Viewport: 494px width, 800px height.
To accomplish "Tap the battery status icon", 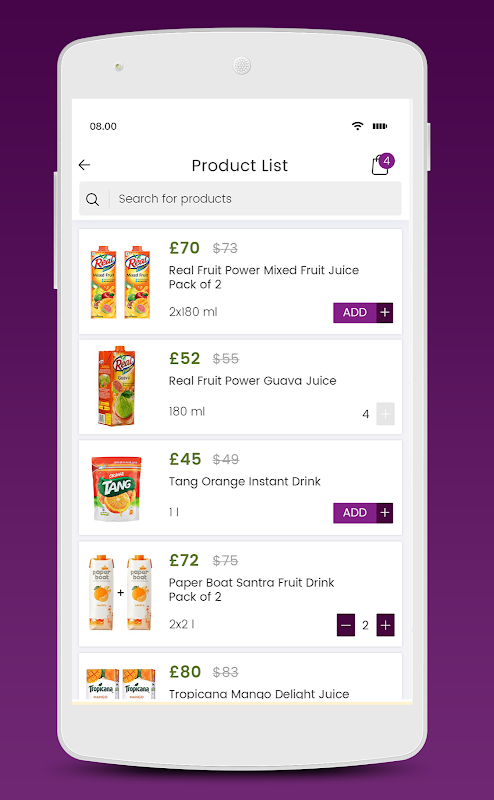I will click(x=380, y=126).
